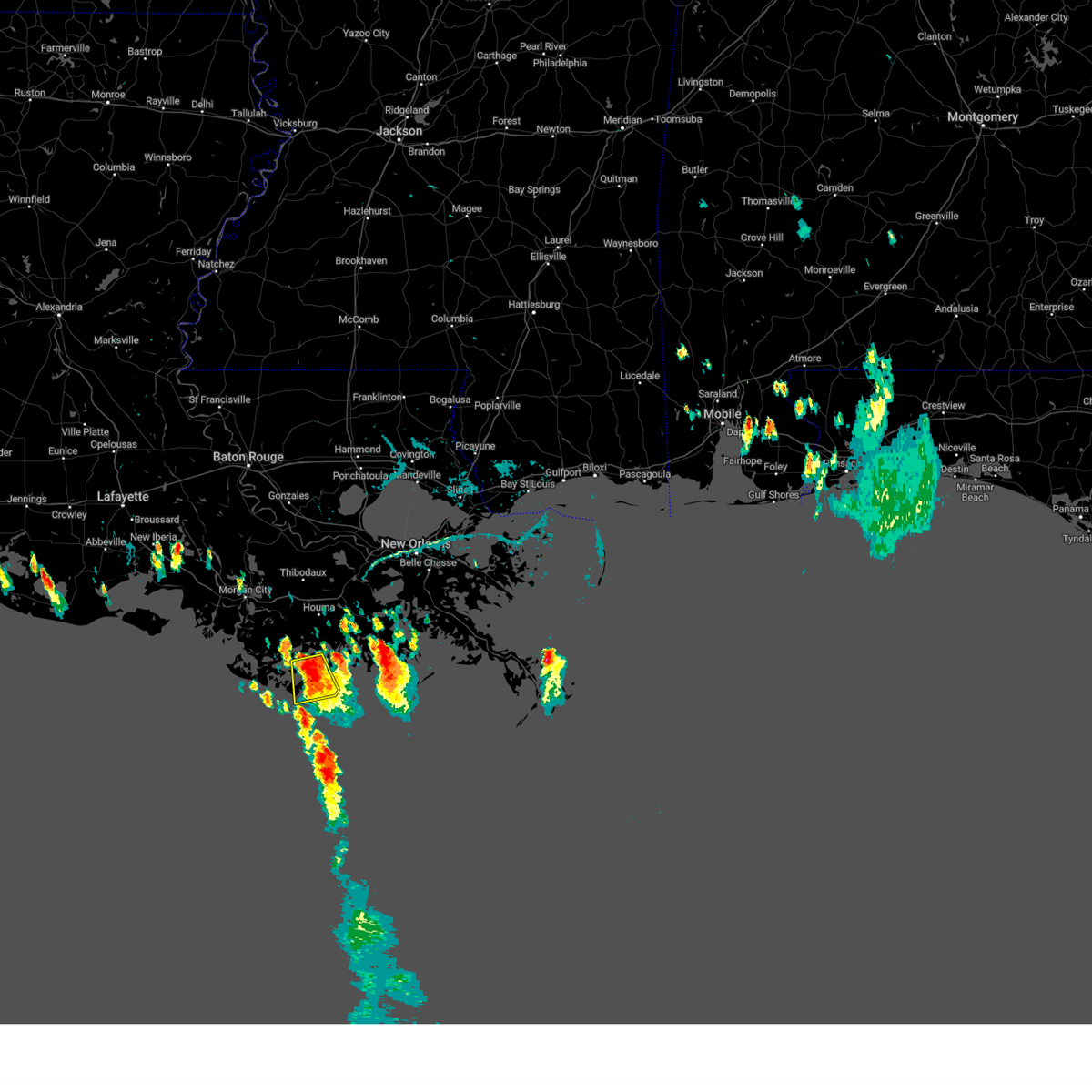
Task: Click the Marksville label
Action: click(116, 340)
